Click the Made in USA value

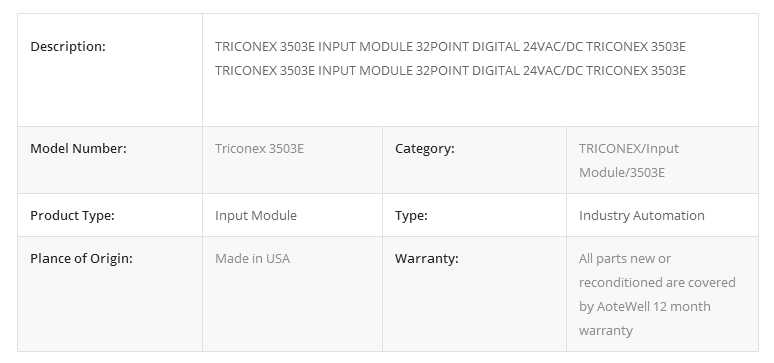pos(252,259)
